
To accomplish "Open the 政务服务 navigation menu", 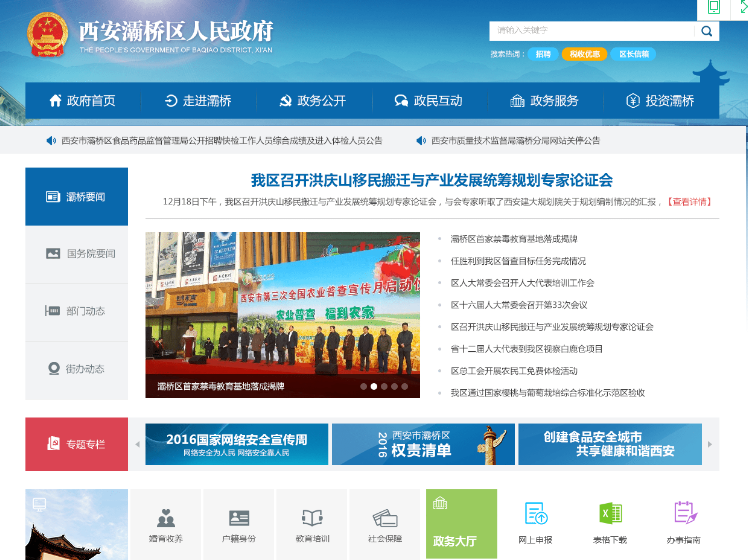I will pyautogui.click(x=544, y=101).
